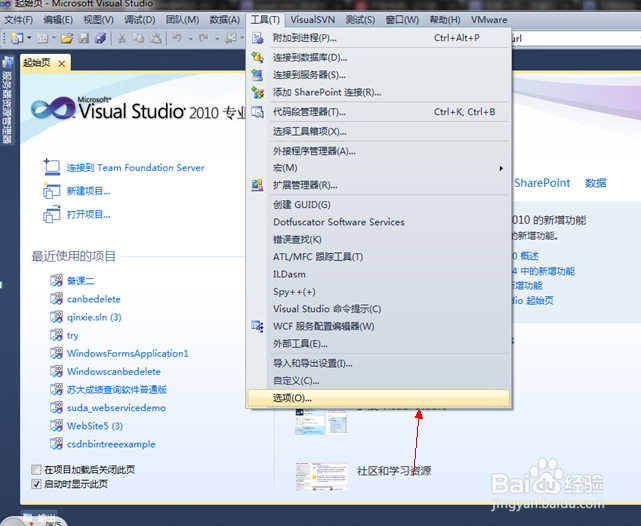Image resolution: width=641 pixels, height=526 pixels.
Task: Click the Server Explorer sidebar icon
Action: [x=8, y=63]
